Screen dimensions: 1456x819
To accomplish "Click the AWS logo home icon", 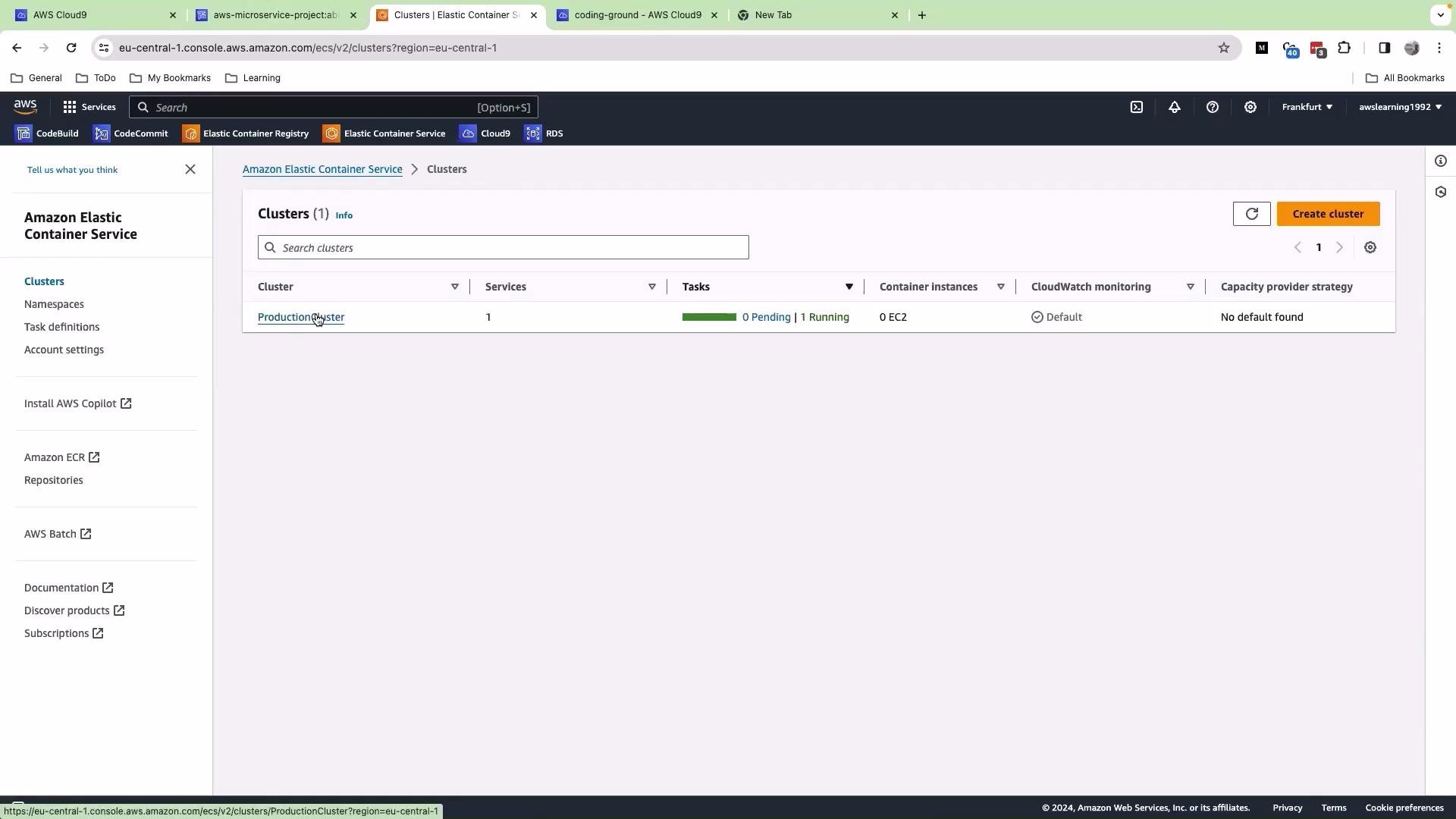I will tap(25, 107).
